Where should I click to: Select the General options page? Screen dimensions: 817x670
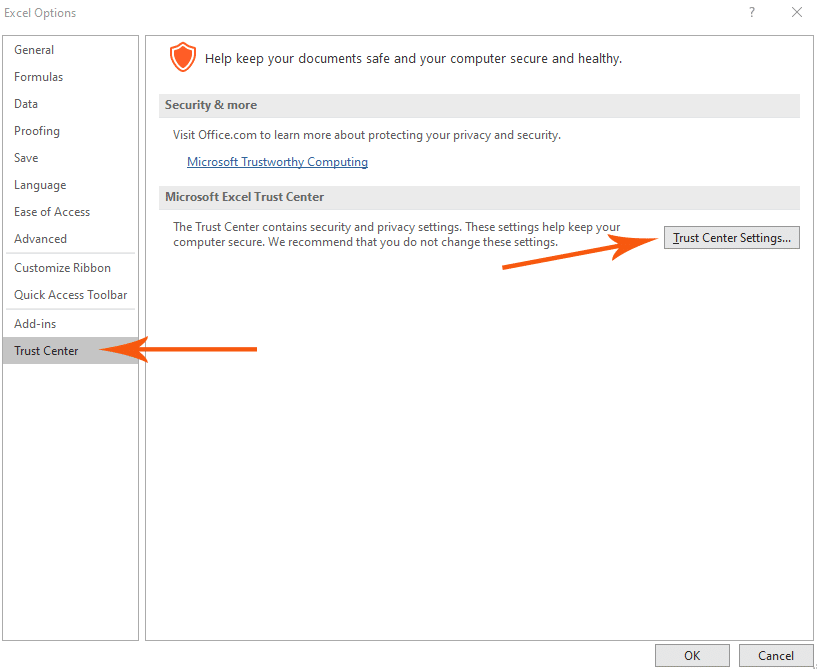[34, 49]
